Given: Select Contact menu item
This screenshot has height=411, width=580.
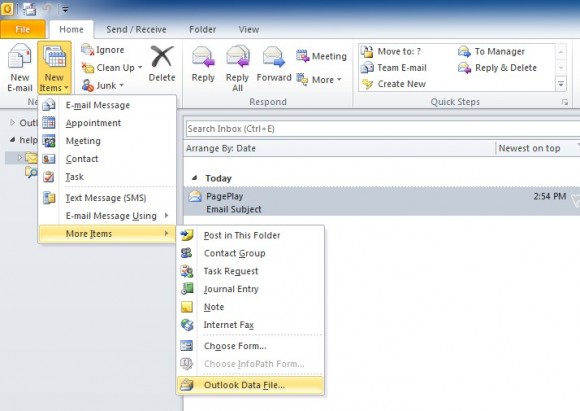Looking at the screenshot, I should pos(107,159).
